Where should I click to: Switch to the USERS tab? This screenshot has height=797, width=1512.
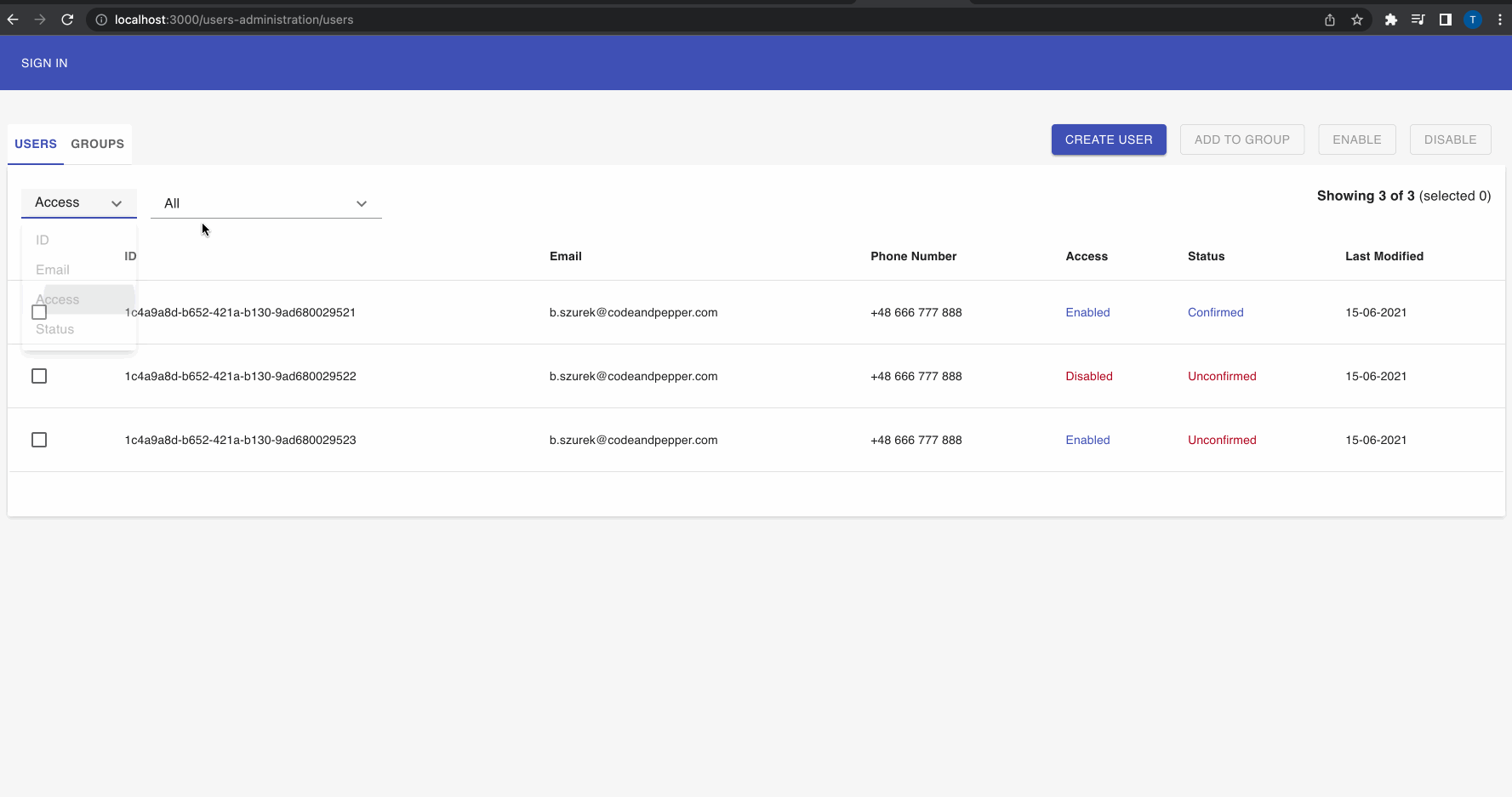click(x=36, y=144)
